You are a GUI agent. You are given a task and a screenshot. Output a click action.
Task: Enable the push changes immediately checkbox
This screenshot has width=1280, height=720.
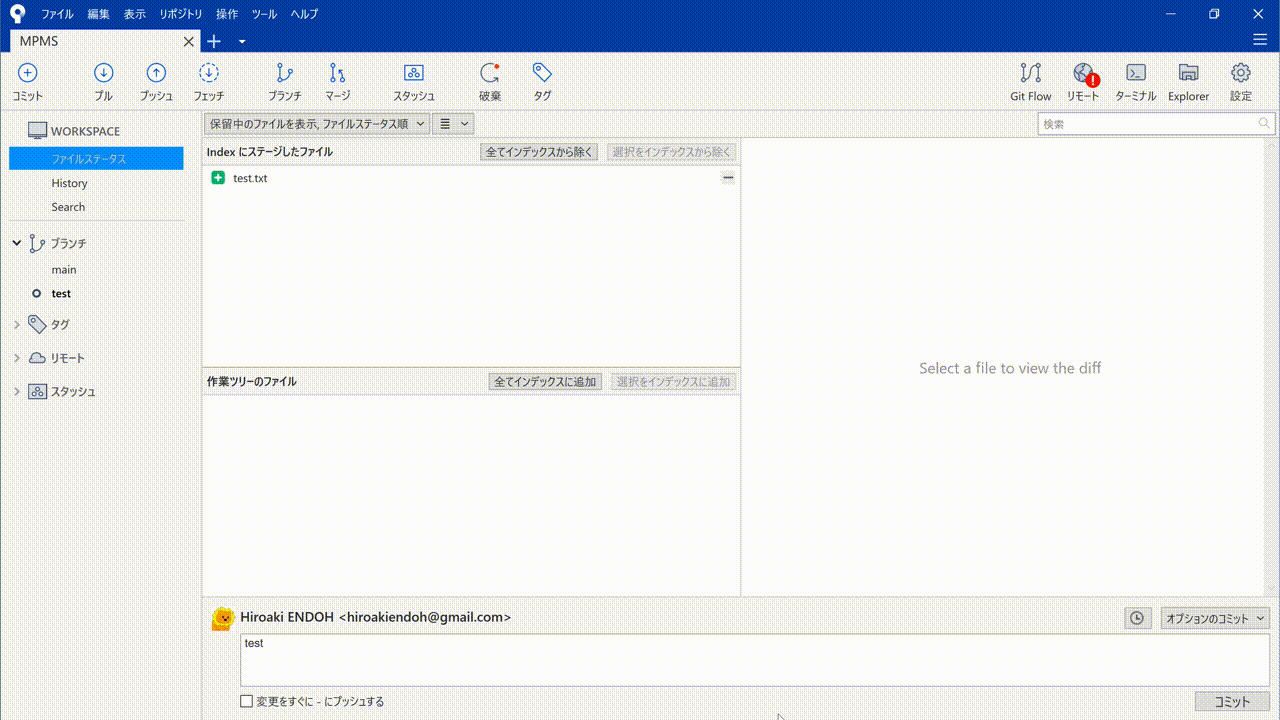point(247,701)
